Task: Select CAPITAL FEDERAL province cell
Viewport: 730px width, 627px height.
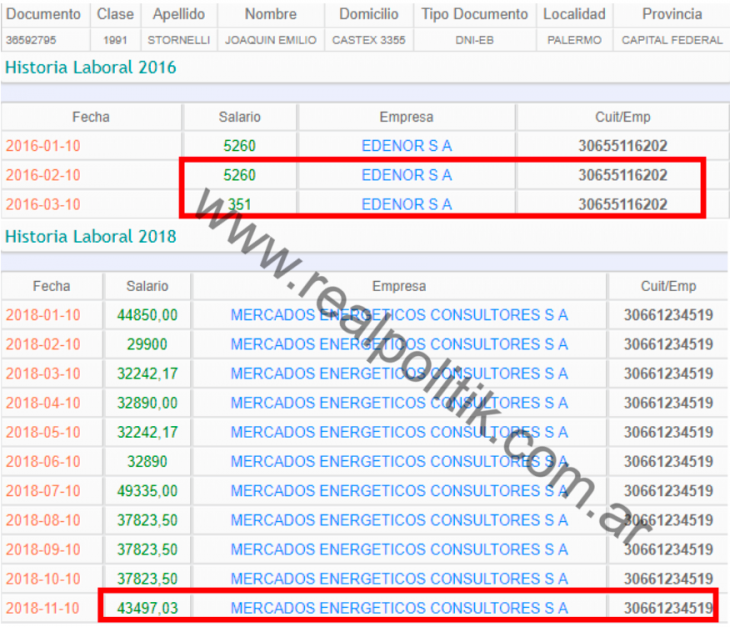Action: coord(672,40)
